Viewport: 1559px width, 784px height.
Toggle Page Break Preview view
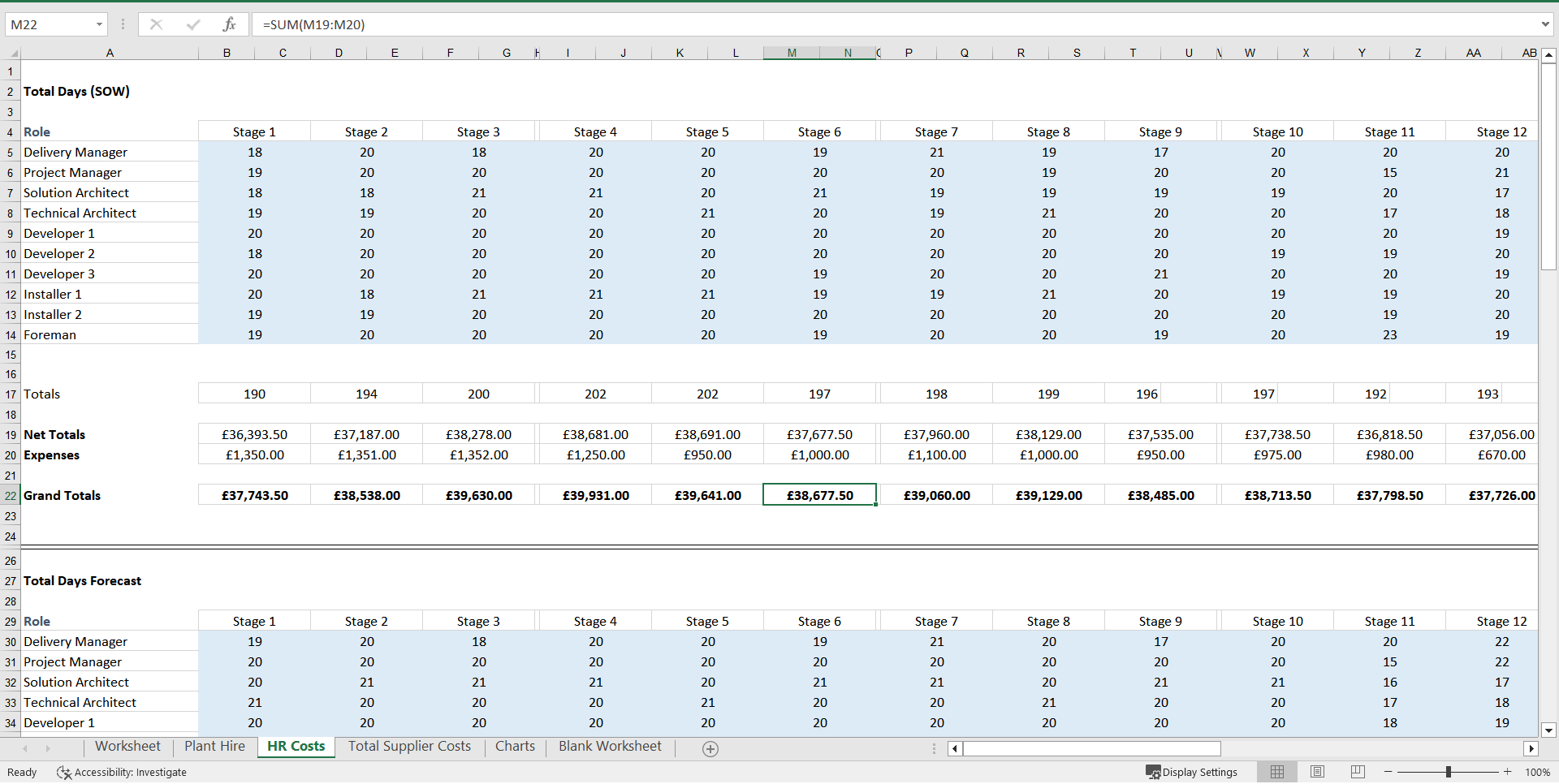[x=1356, y=772]
